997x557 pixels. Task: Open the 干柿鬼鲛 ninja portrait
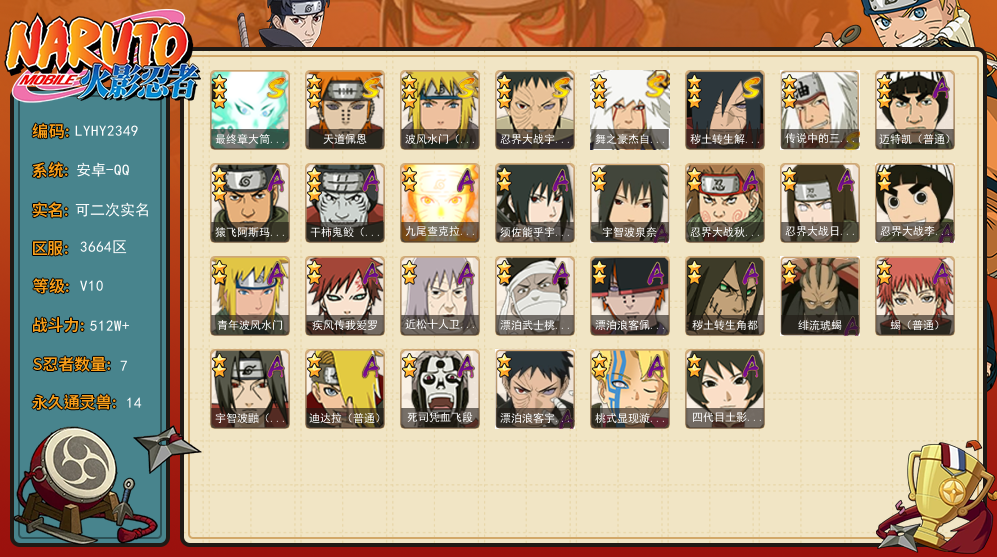click(345, 203)
